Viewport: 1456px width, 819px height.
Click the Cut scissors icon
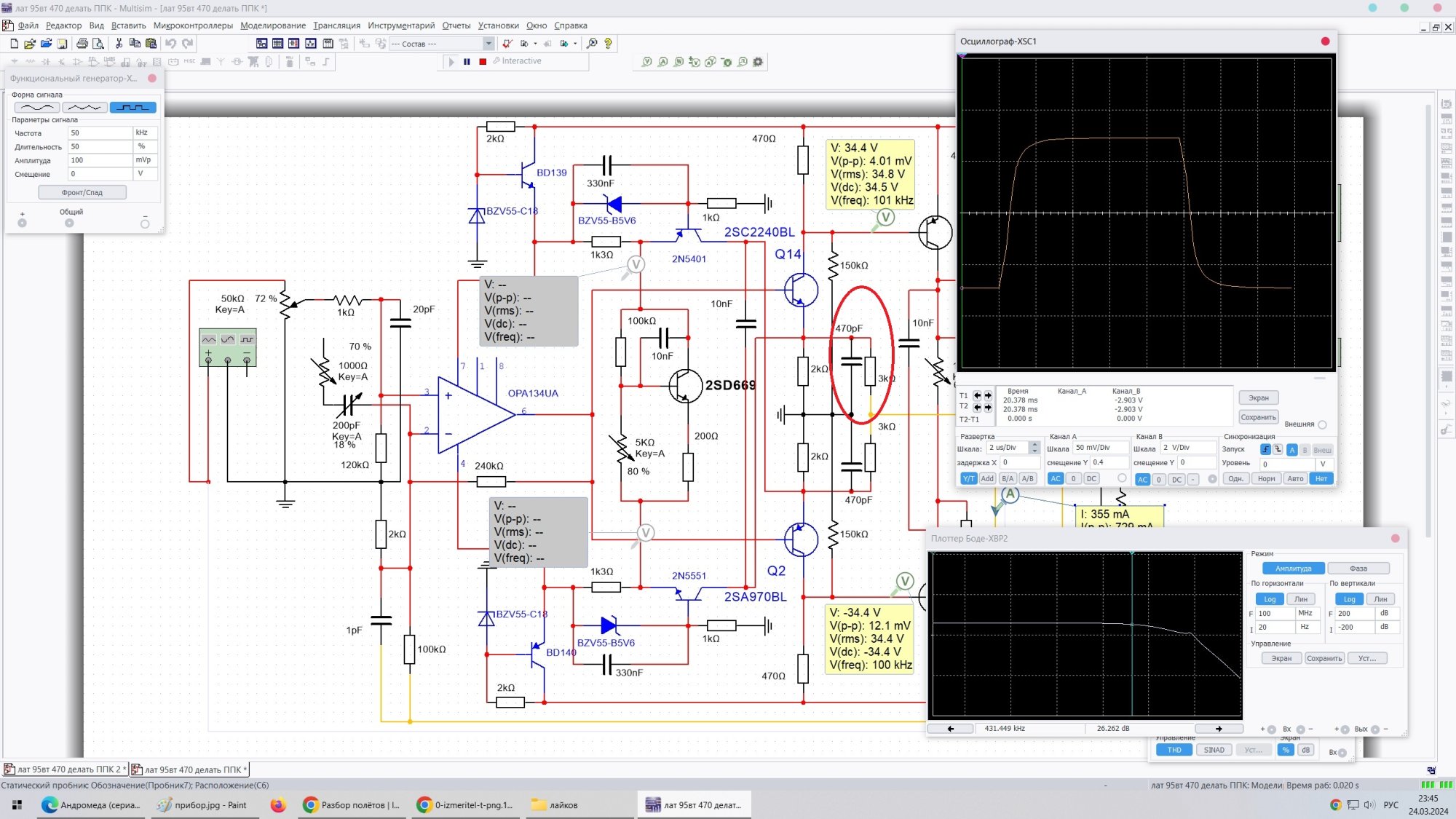[x=119, y=44]
